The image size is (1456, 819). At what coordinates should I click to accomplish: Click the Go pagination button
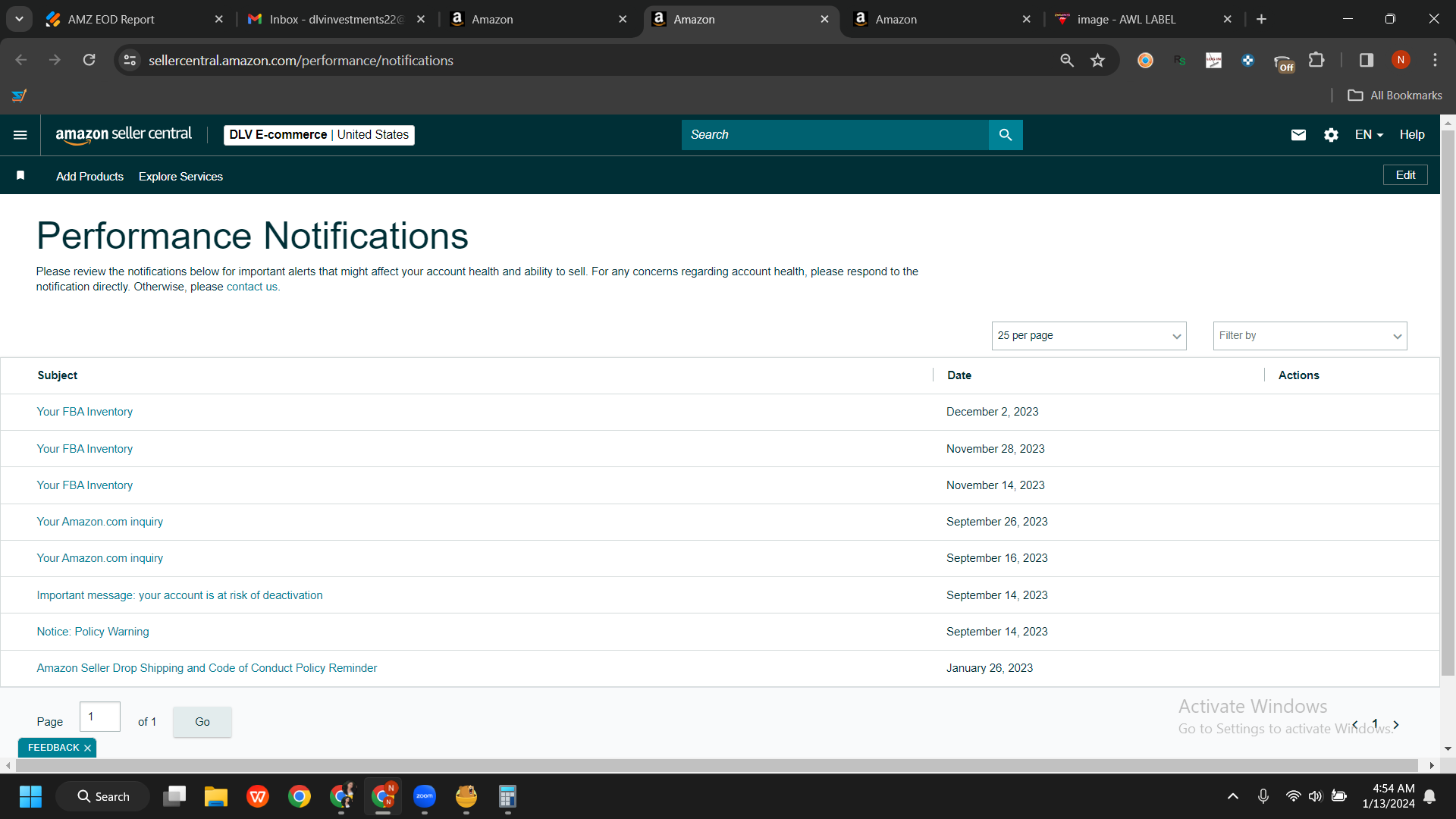click(x=202, y=722)
